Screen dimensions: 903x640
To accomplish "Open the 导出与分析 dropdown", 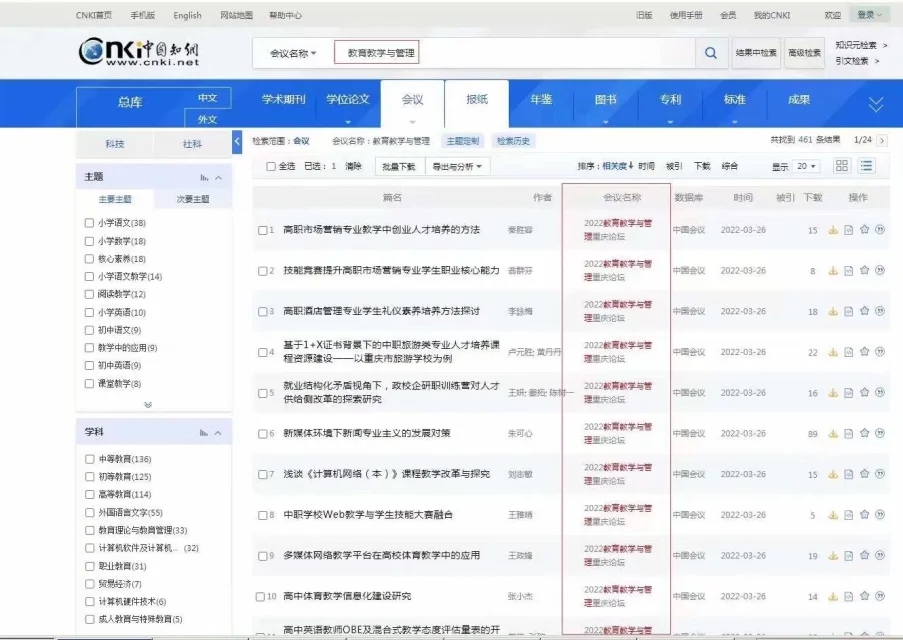I will coord(457,166).
